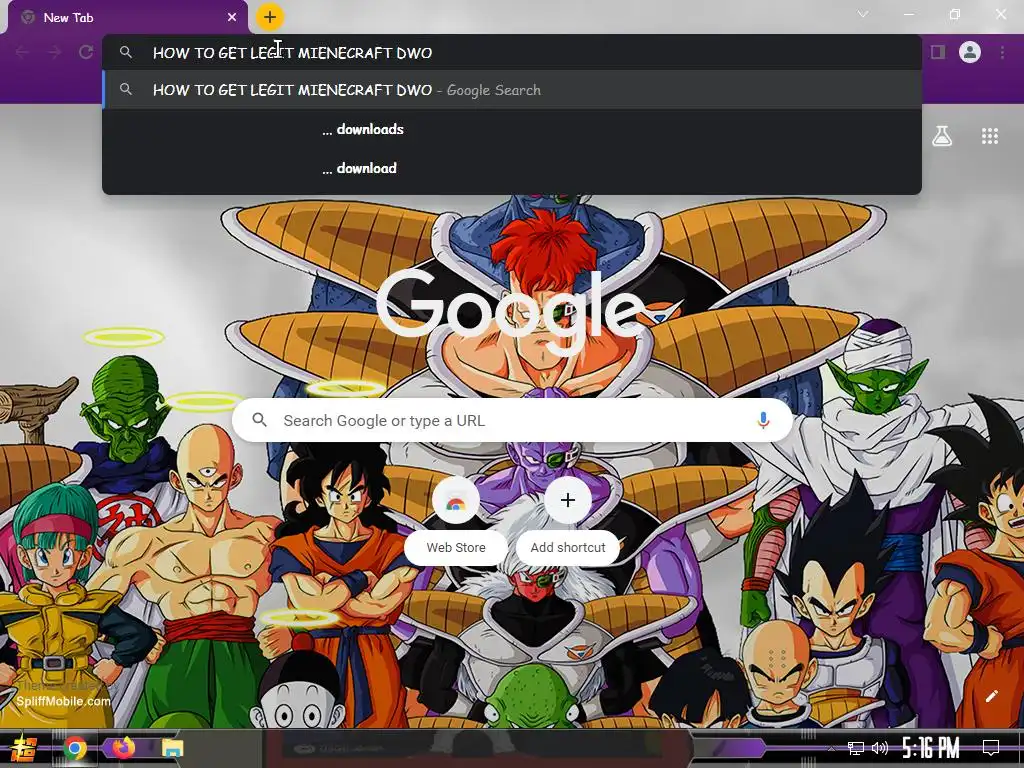
Task: Start voice search with the microphone icon
Action: coord(763,420)
